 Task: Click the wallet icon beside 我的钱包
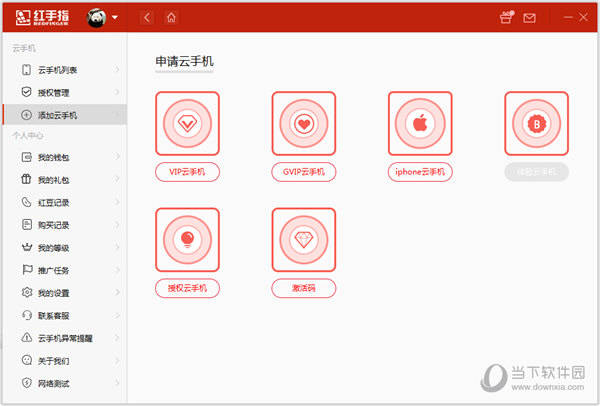26,157
